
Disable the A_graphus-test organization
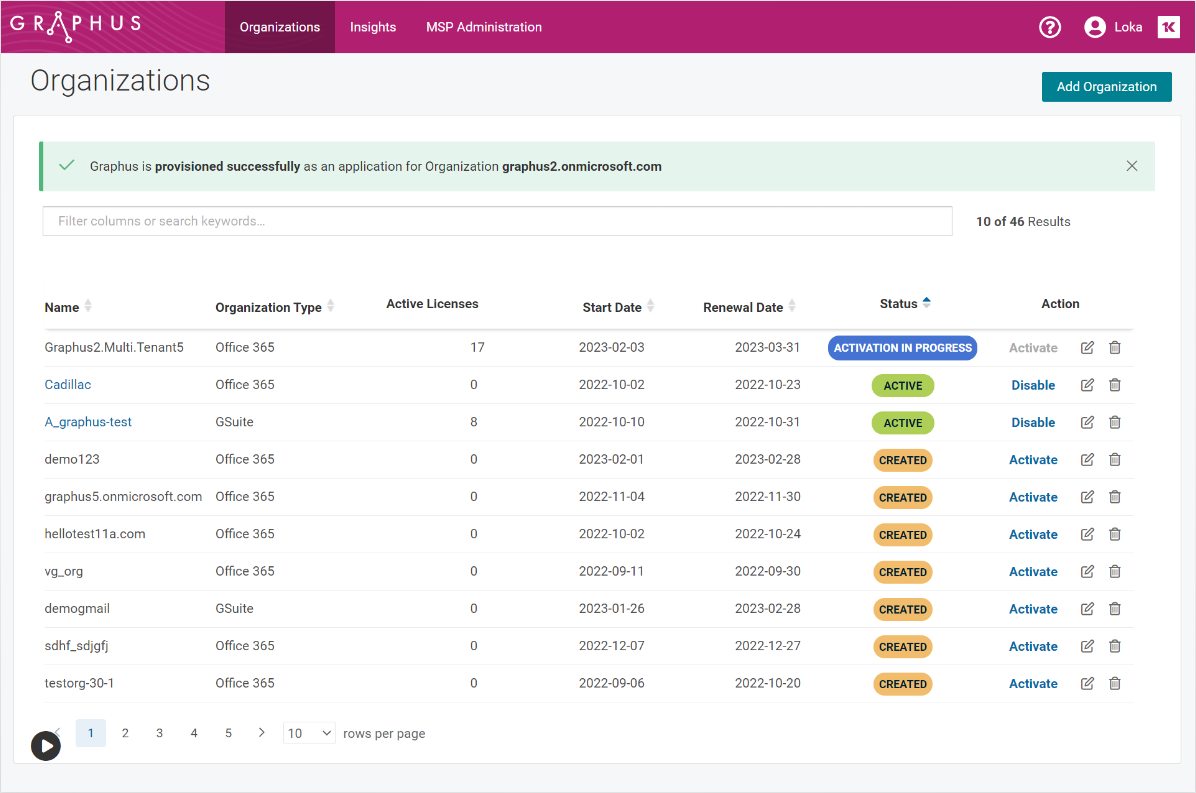[x=1033, y=422]
